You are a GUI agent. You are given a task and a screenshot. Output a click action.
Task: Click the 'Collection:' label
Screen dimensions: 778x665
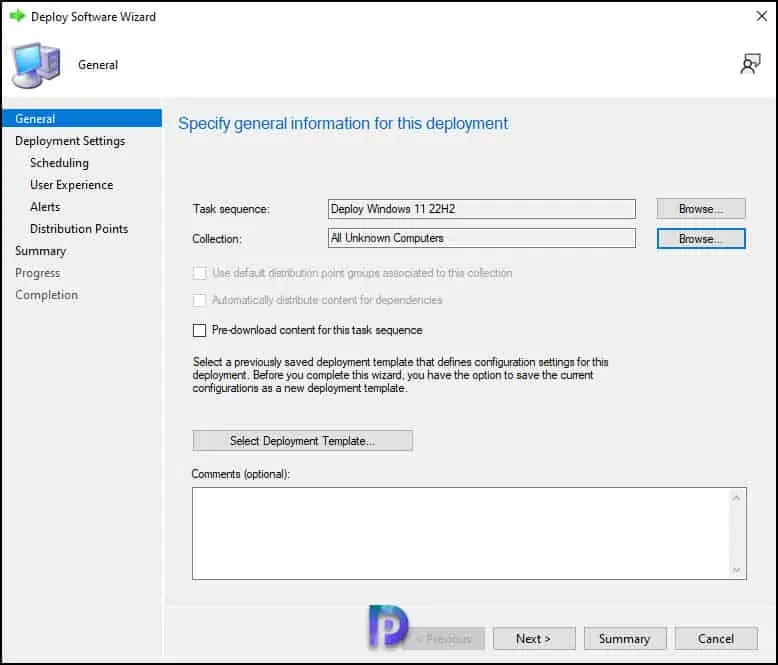217,239
